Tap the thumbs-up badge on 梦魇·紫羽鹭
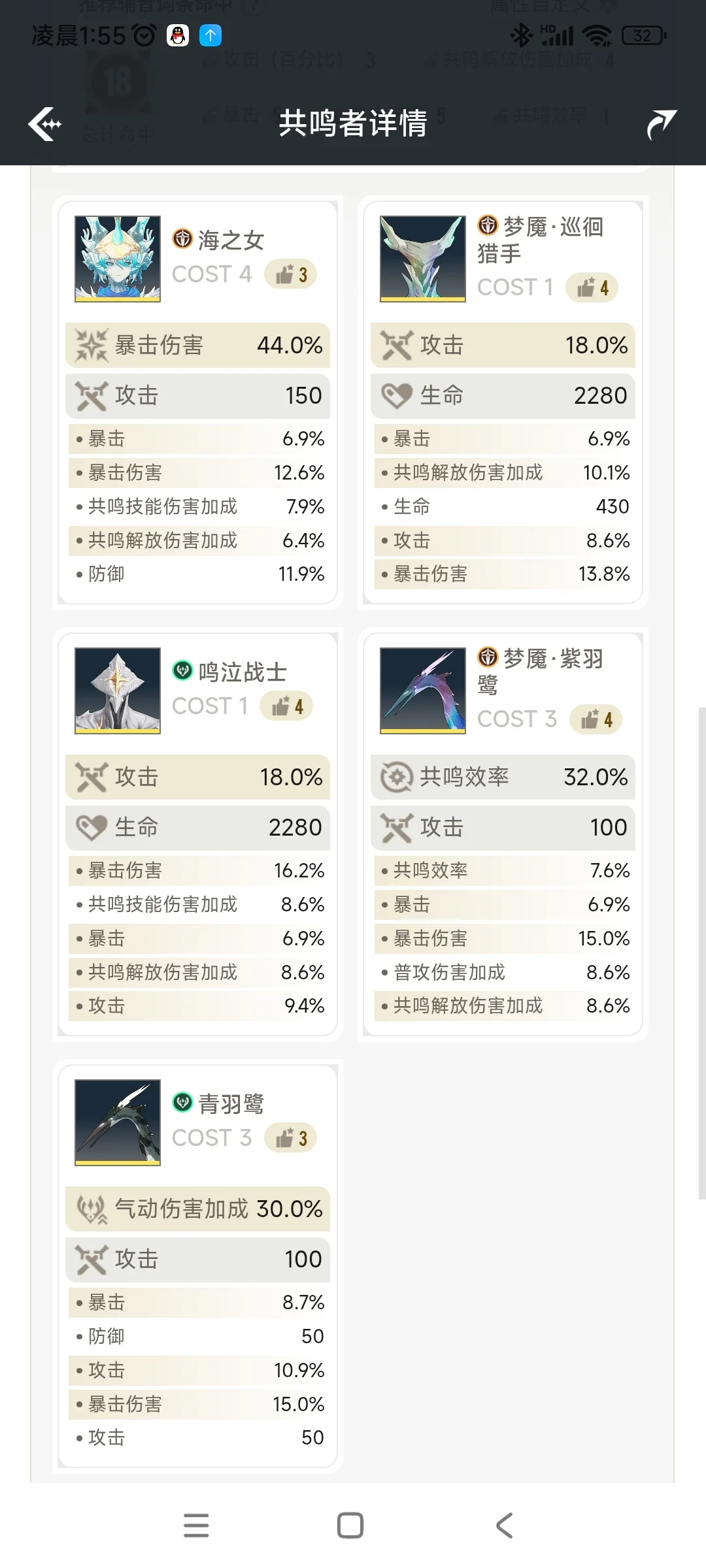 [x=596, y=719]
